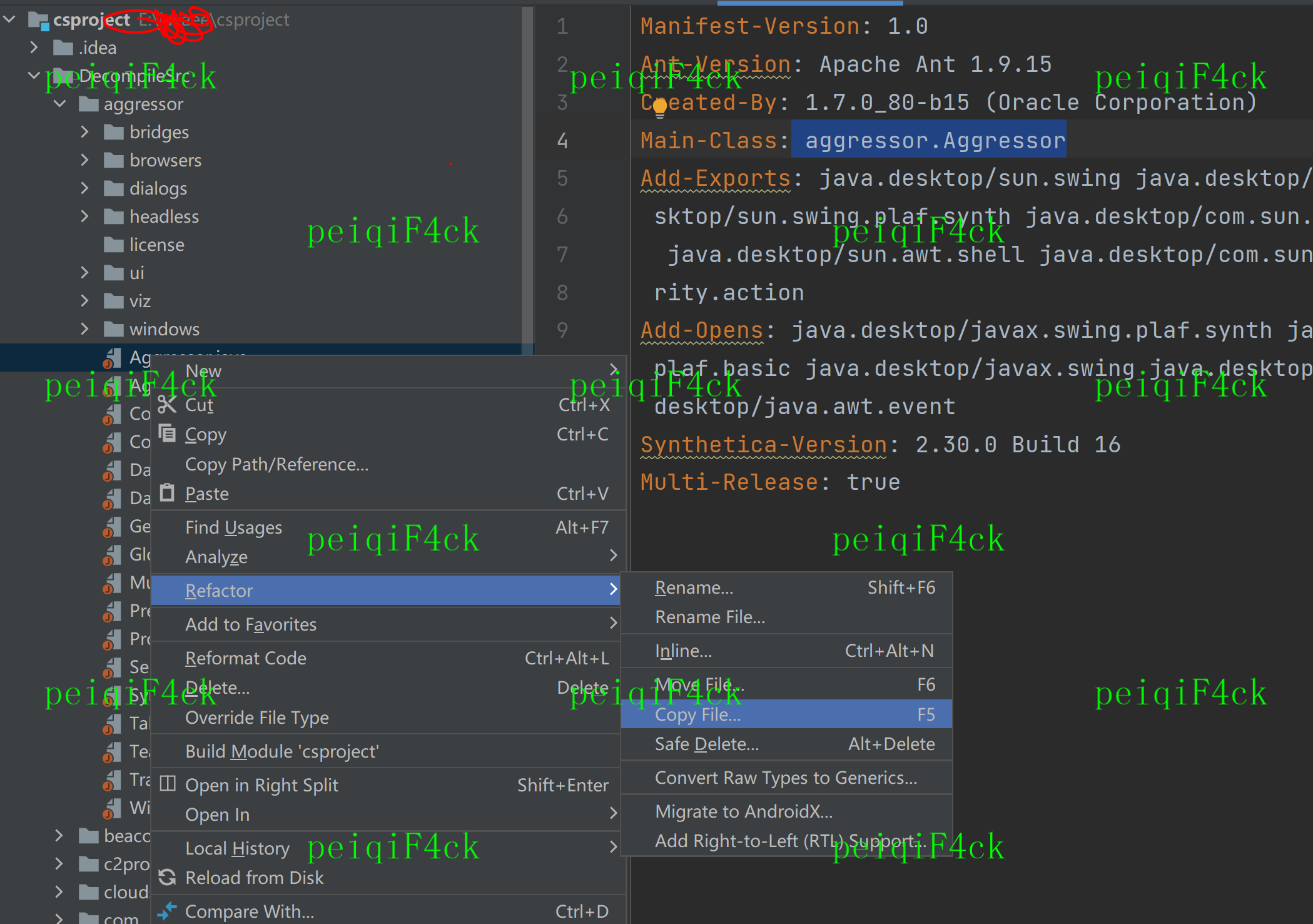Image resolution: width=1313 pixels, height=924 pixels.
Task: Click the csproject module folder icon
Action: (39, 21)
